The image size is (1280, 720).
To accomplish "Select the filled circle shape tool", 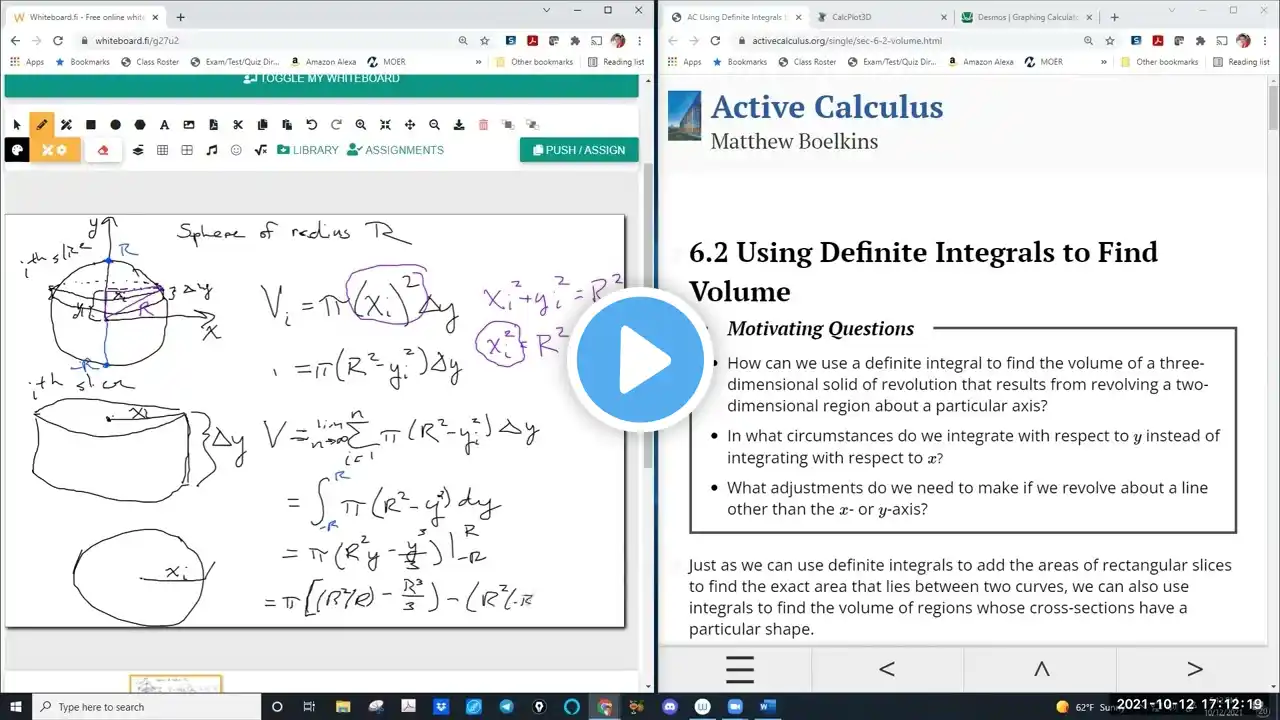I will point(115,125).
